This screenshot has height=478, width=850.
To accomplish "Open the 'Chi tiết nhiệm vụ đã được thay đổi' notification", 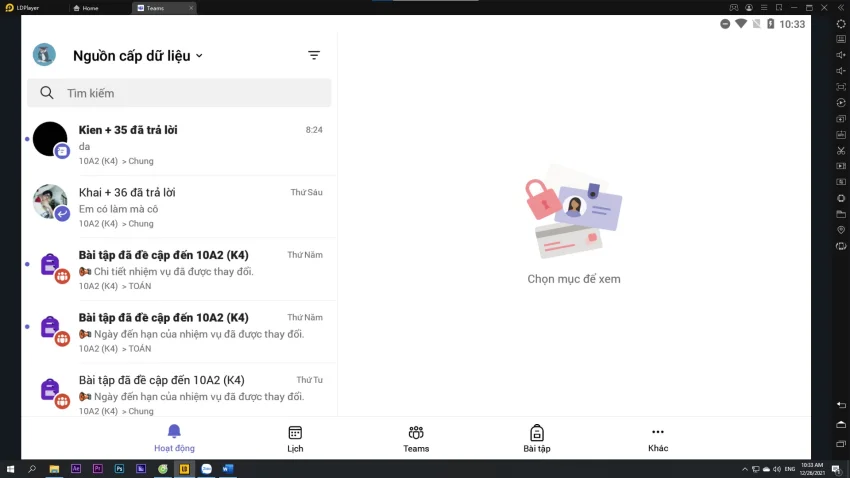I will click(179, 269).
